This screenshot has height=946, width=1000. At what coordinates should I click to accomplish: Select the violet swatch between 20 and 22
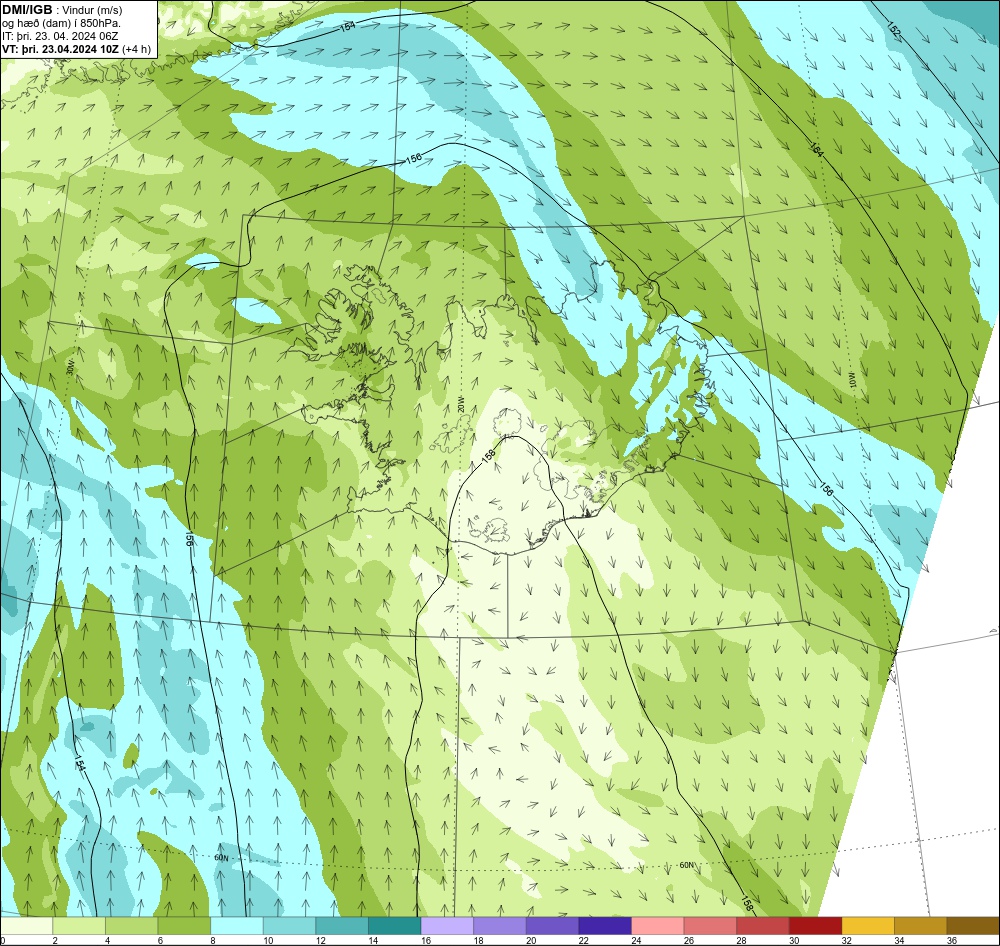click(x=552, y=926)
